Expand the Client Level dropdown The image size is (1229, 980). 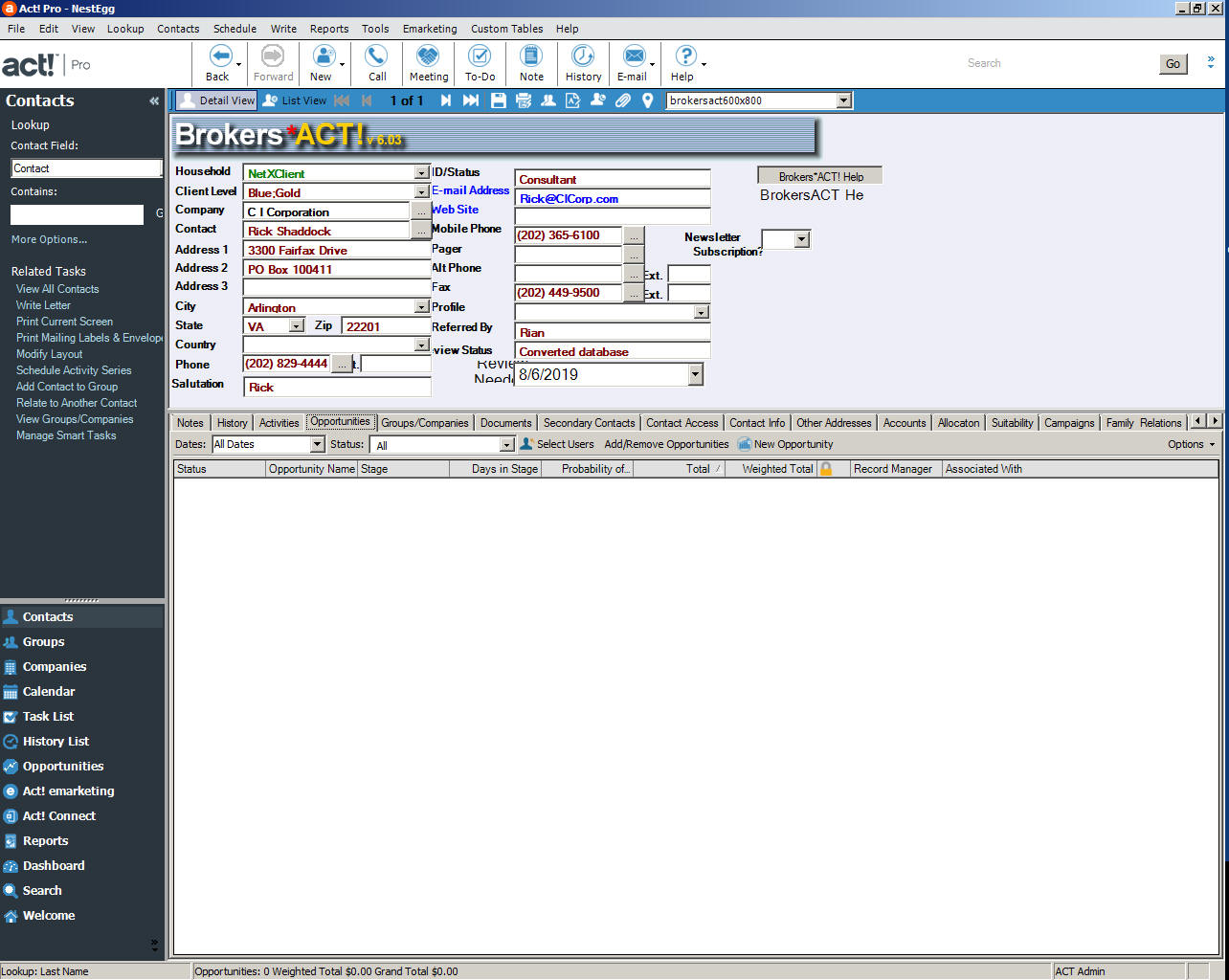tap(421, 192)
